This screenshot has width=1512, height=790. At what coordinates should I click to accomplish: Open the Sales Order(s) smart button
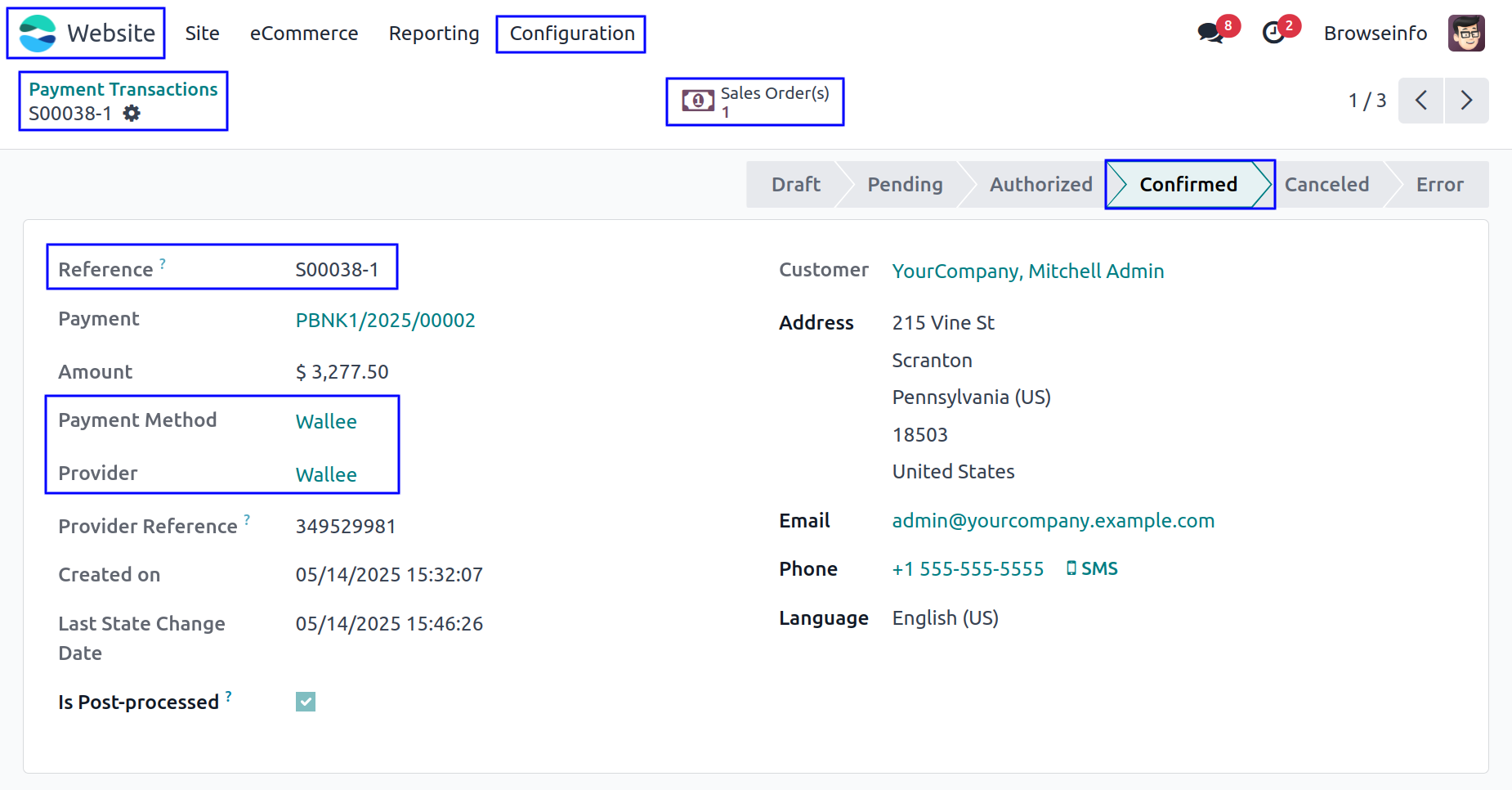tap(755, 101)
